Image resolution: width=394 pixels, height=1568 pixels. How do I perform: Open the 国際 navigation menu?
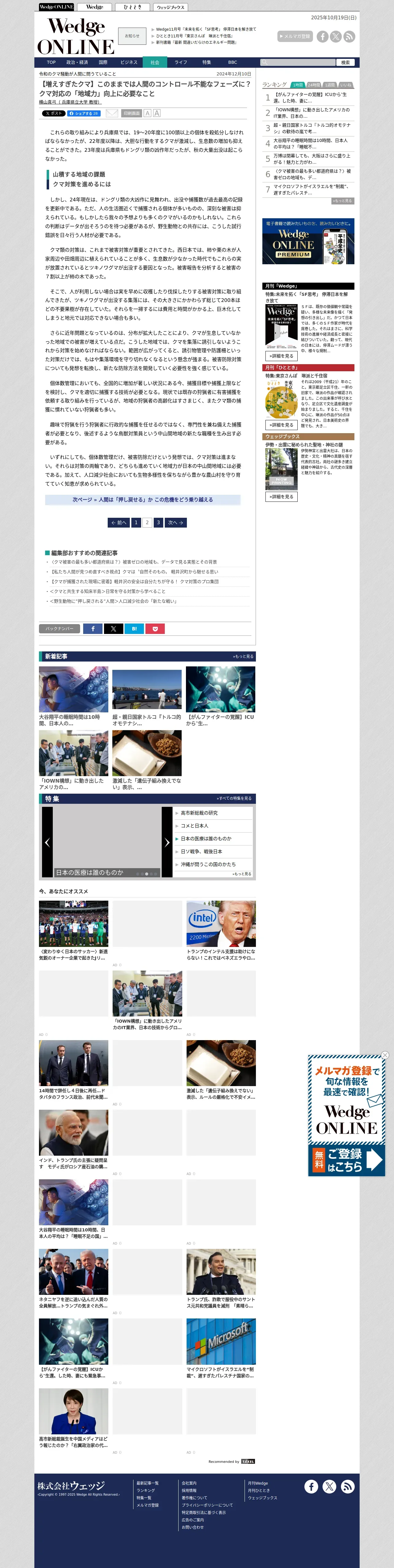click(x=103, y=62)
